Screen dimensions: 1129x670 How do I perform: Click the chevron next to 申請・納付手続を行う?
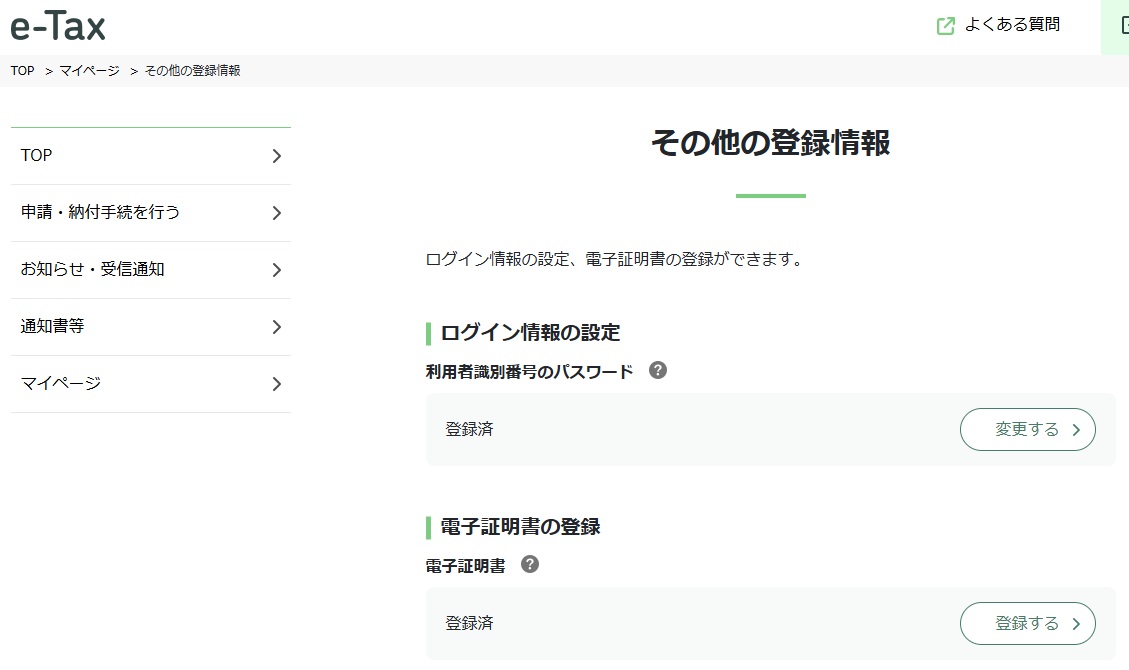[x=276, y=213]
